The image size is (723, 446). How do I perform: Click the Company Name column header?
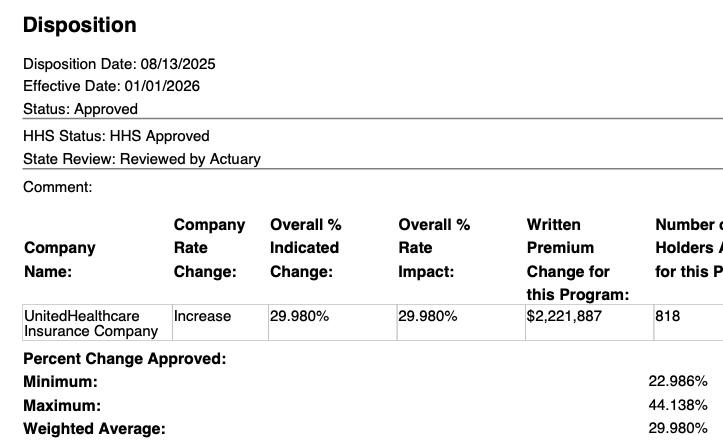point(60,259)
